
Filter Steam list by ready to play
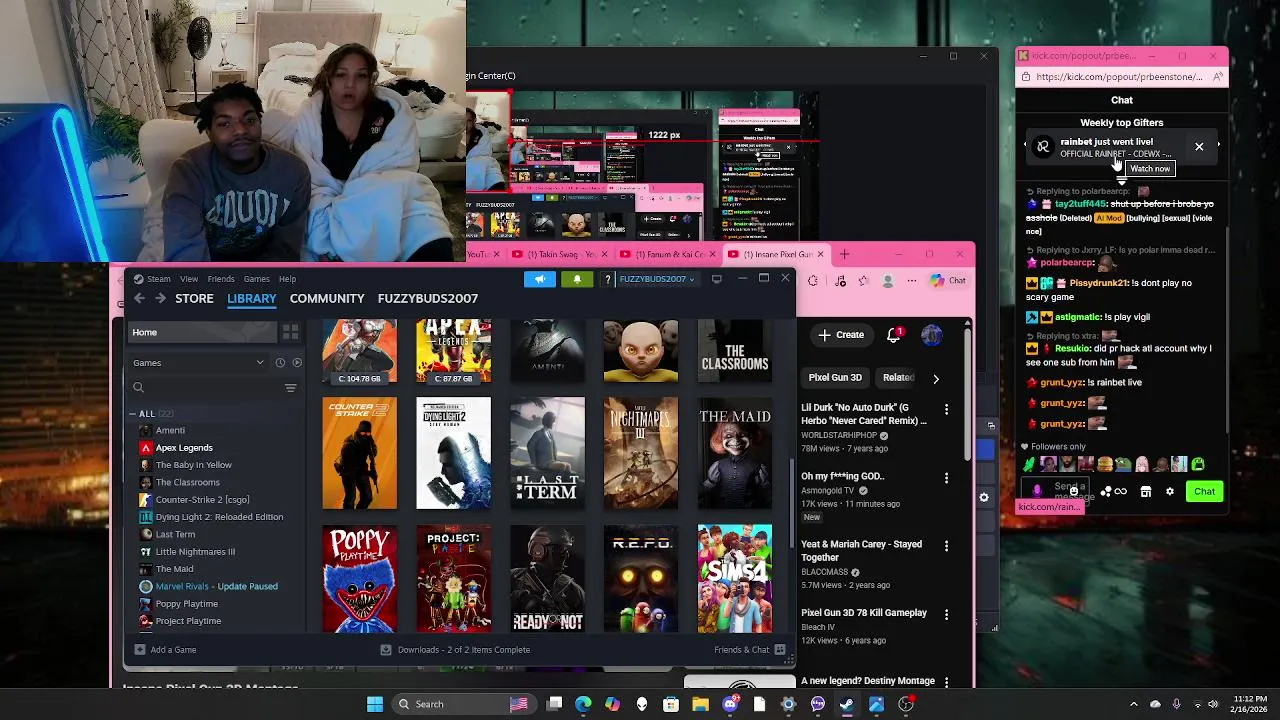(296, 363)
